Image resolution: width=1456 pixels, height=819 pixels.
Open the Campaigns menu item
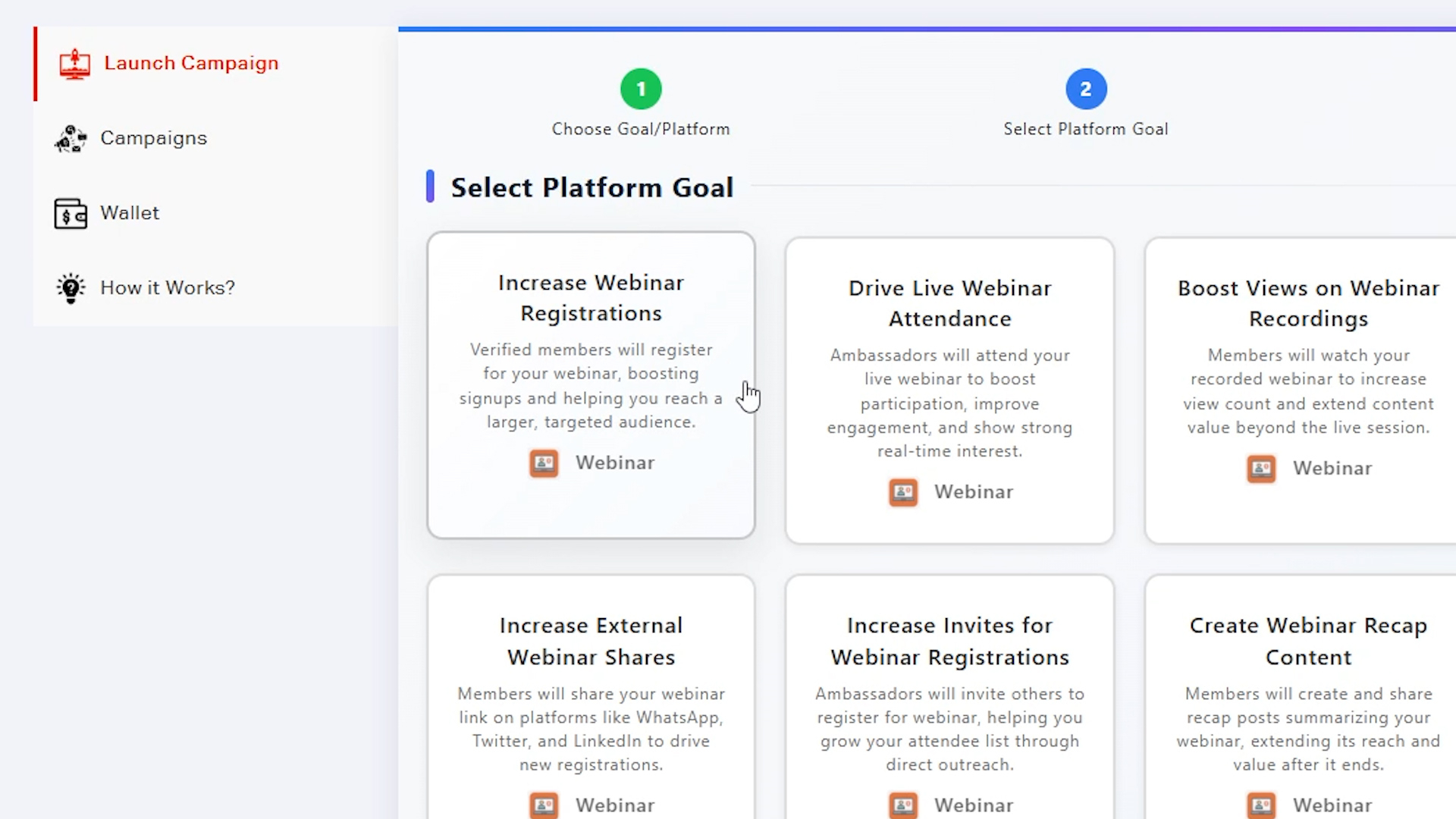coord(153,138)
